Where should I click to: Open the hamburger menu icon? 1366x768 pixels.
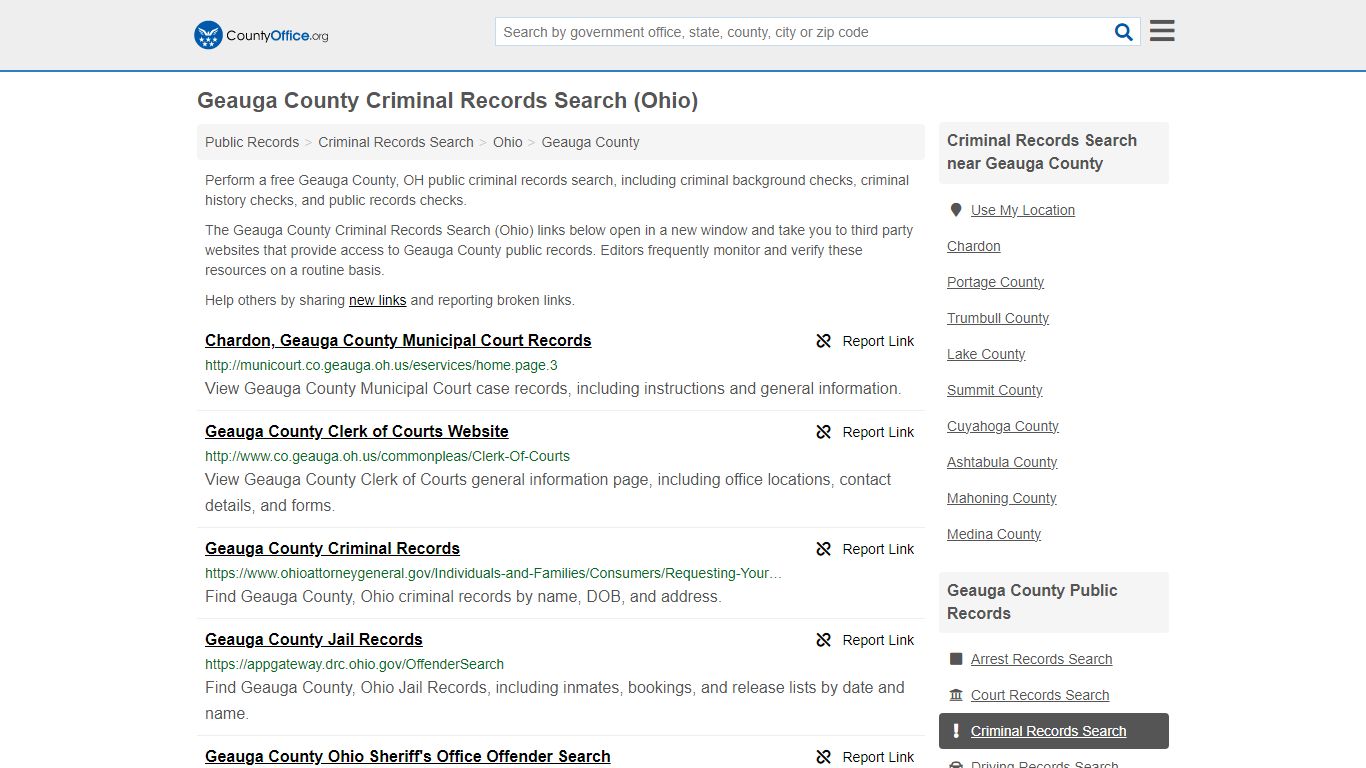tap(1162, 31)
